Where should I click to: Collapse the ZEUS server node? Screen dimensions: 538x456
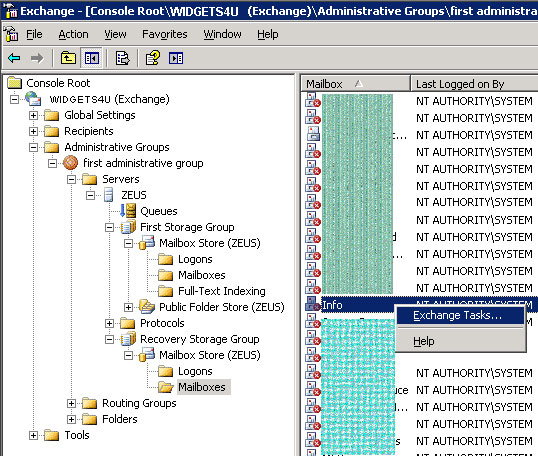click(90, 195)
